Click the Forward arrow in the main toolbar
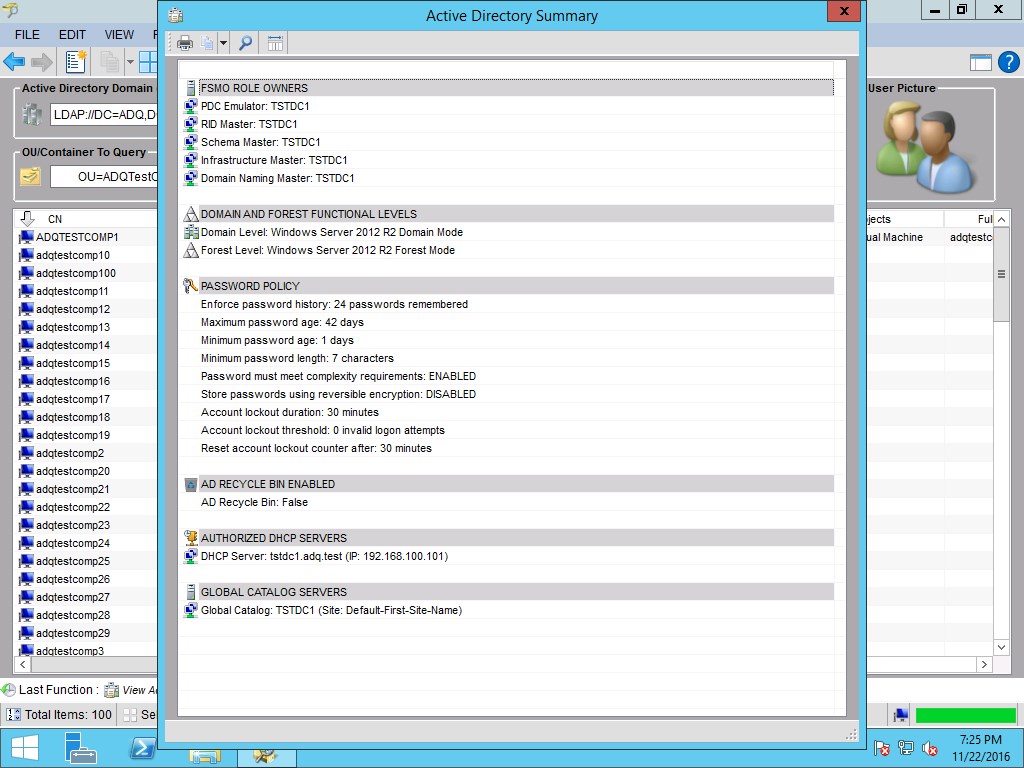1024x768 pixels. coord(42,63)
